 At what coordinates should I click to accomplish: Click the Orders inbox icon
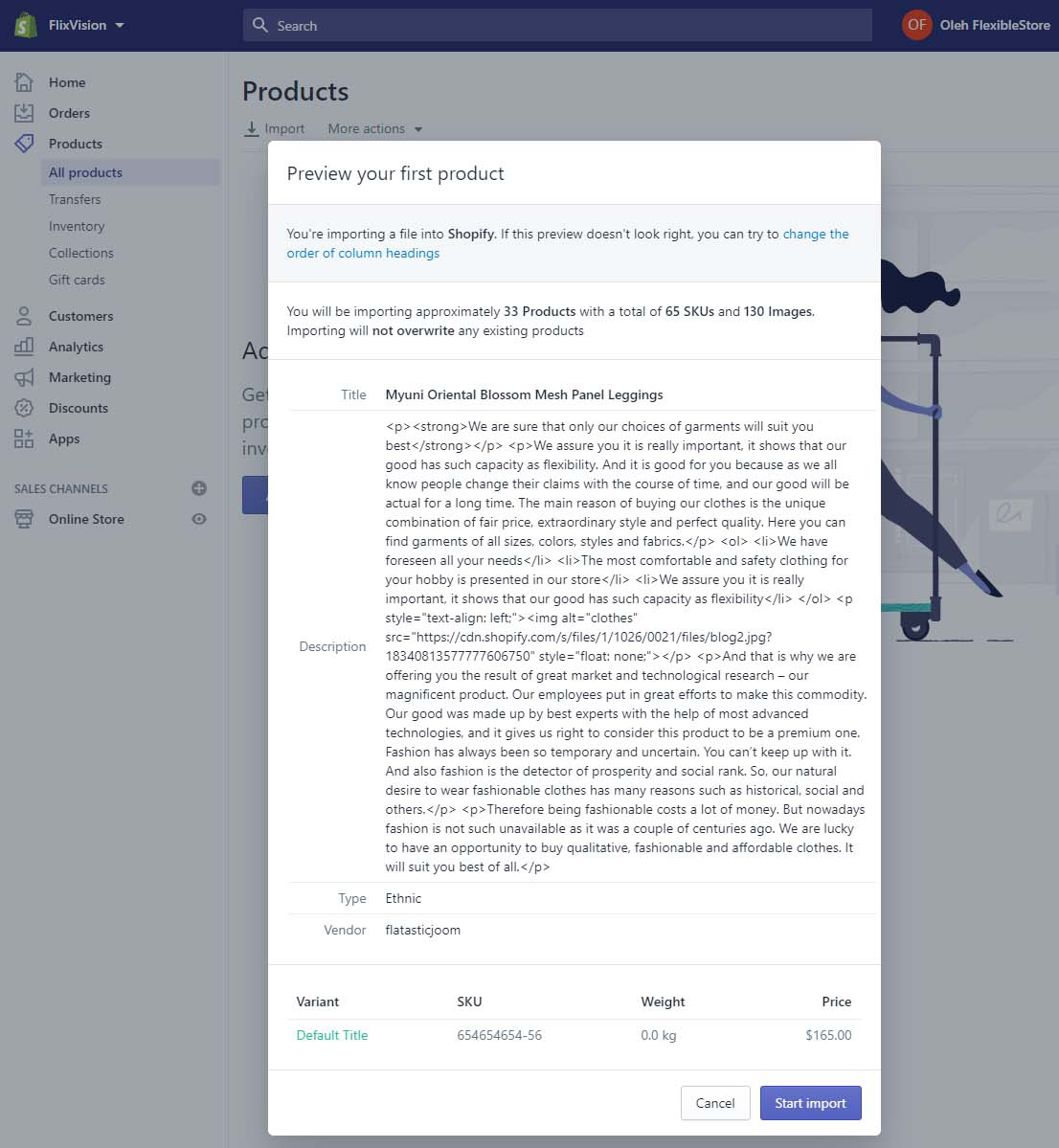pyautogui.click(x=24, y=113)
